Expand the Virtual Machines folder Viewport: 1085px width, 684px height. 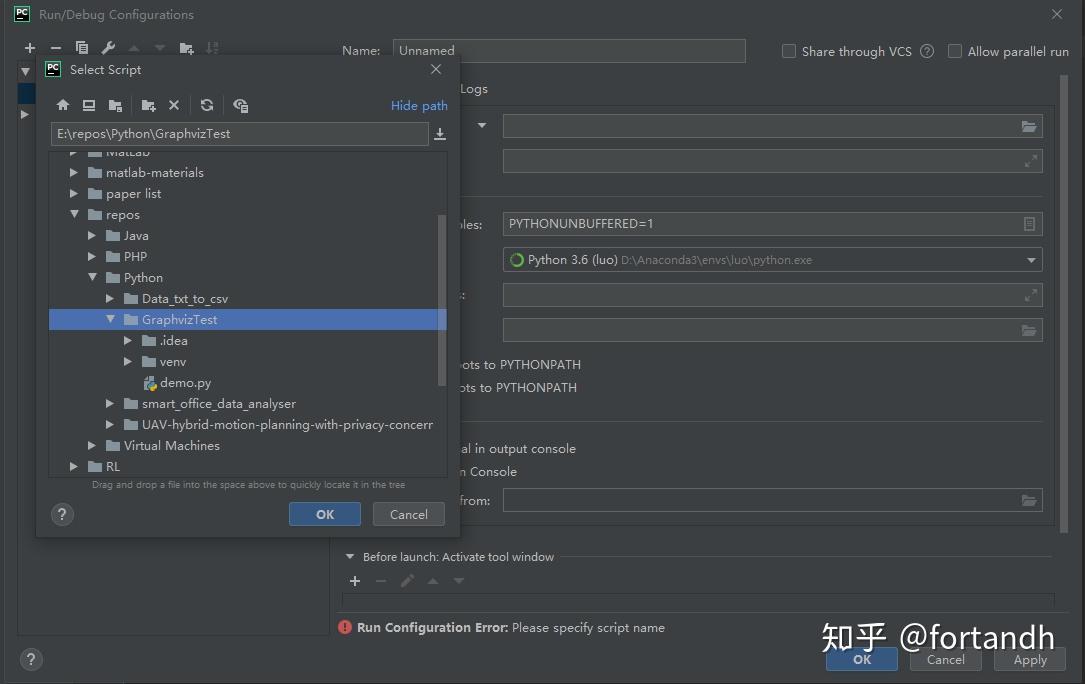click(x=91, y=445)
